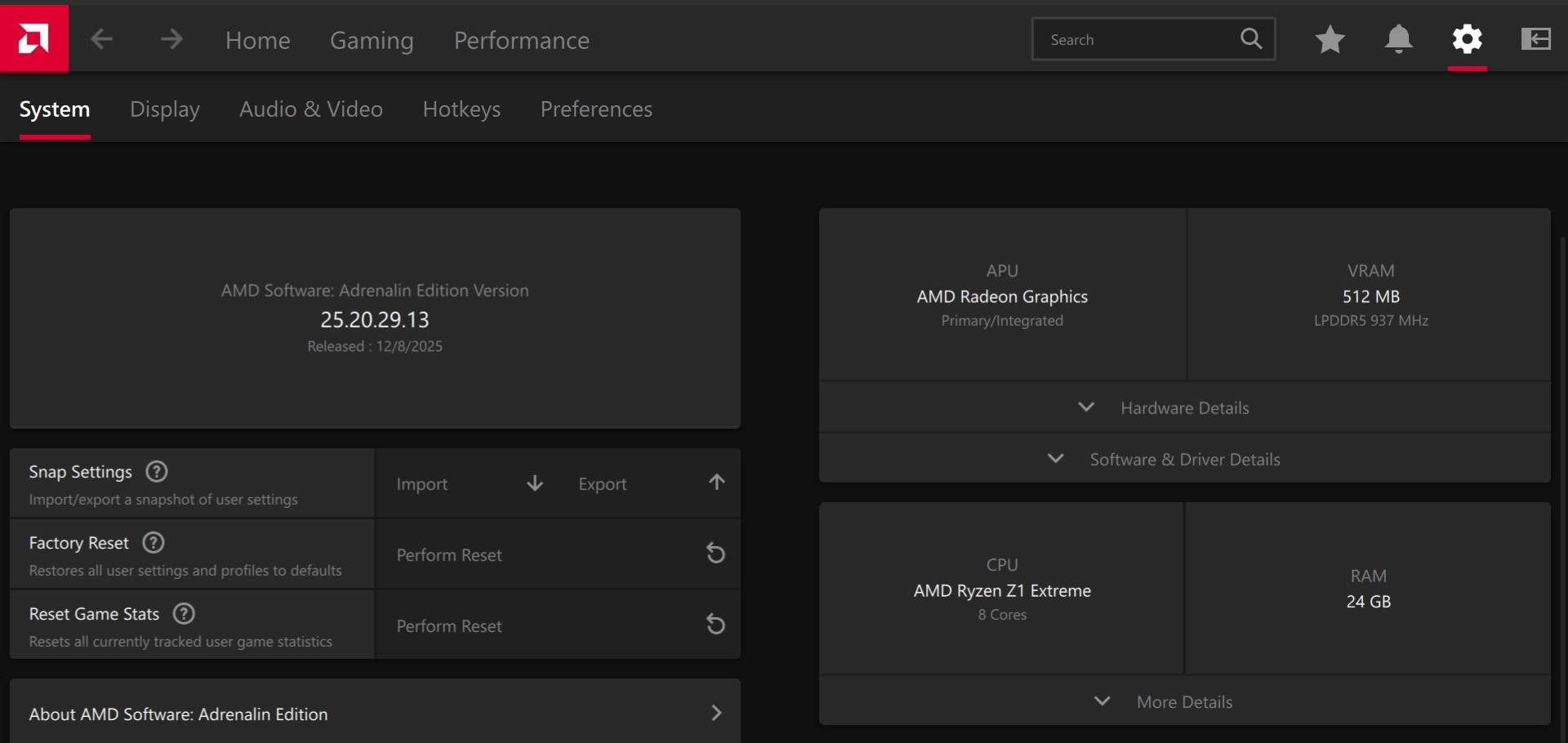Click the 512 MB VRAM value
Viewport: 1568px width, 743px height.
pos(1371,296)
